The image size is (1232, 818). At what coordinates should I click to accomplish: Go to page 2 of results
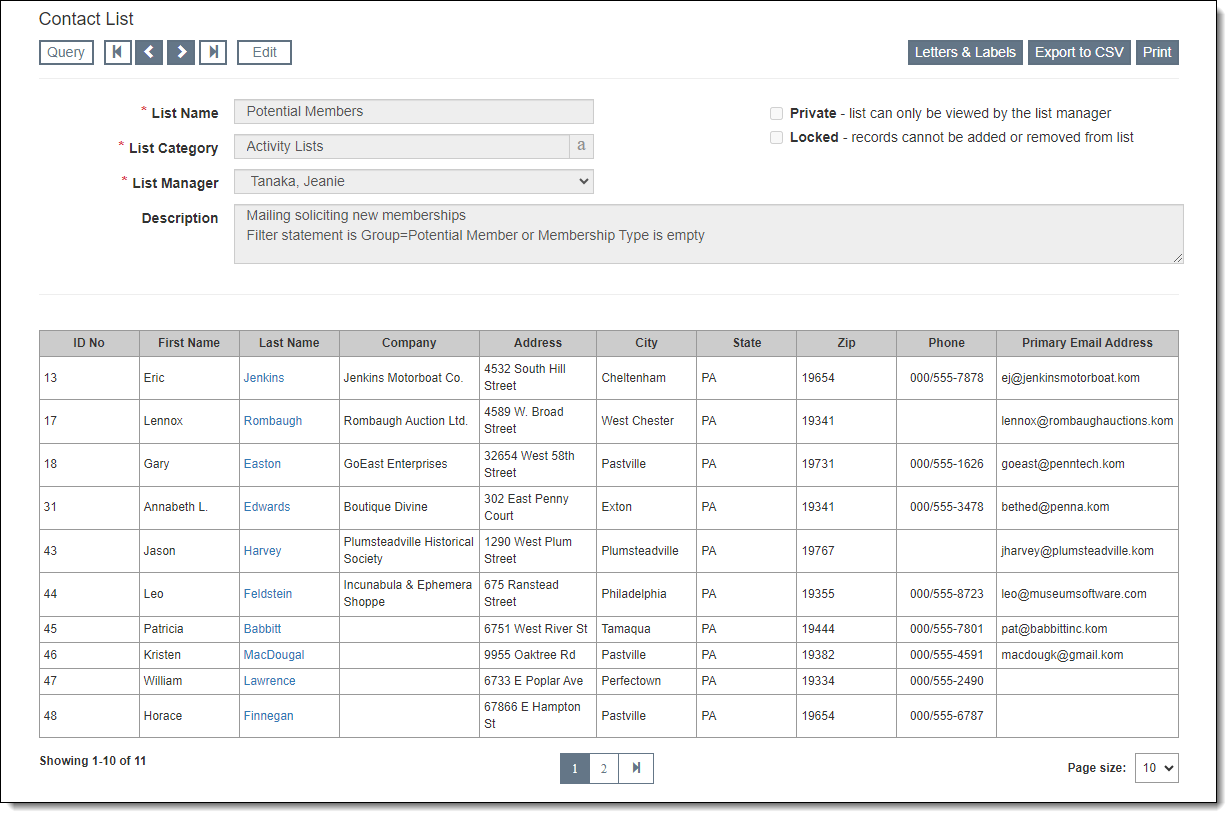(604, 768)
